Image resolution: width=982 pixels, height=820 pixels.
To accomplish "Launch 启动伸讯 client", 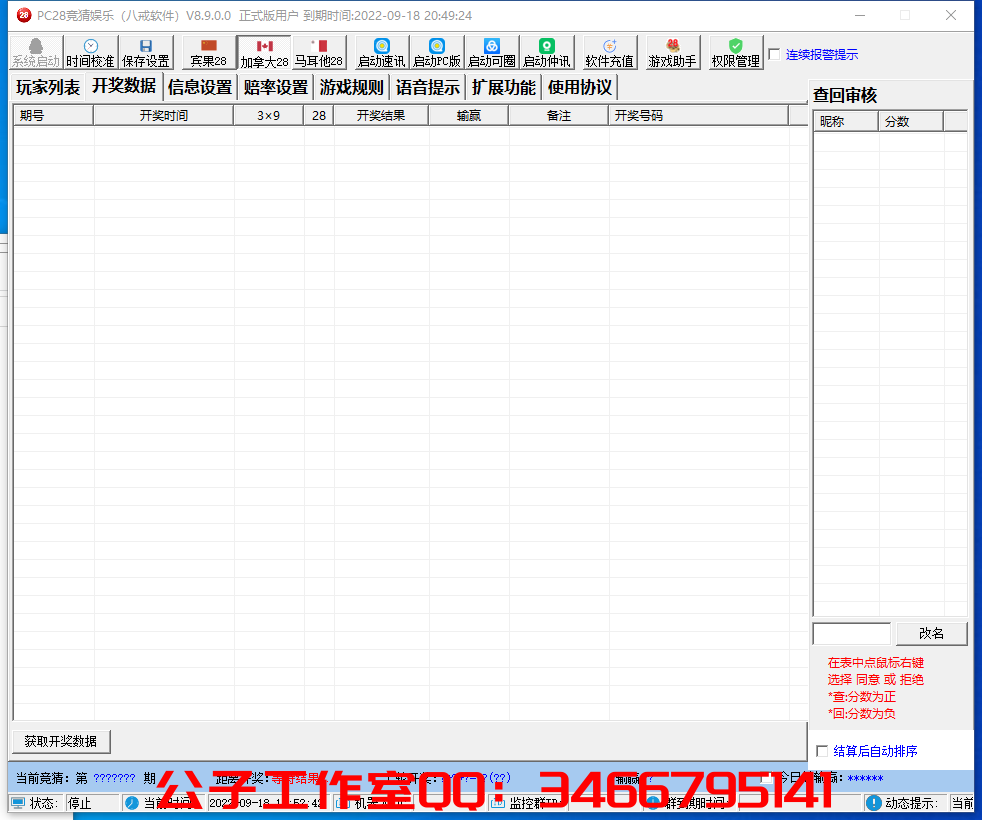I will click(547, 53).
